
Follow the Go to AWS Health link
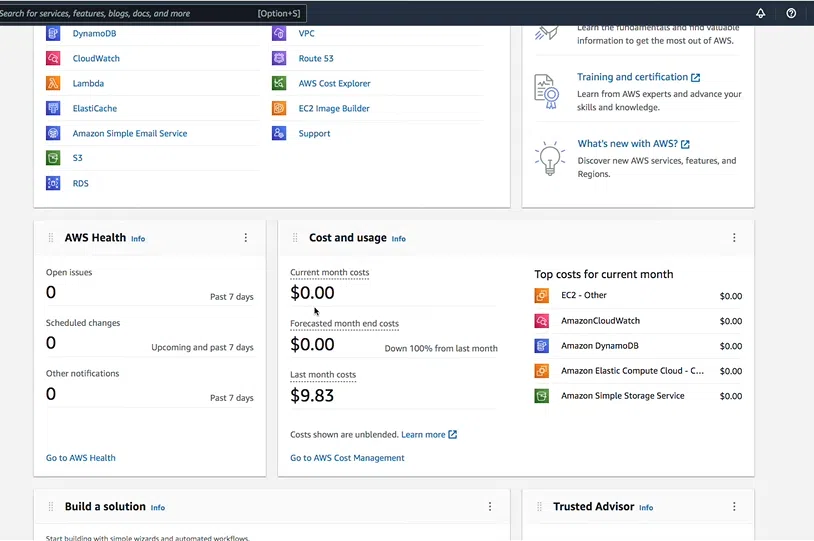(x=80, y=458)
